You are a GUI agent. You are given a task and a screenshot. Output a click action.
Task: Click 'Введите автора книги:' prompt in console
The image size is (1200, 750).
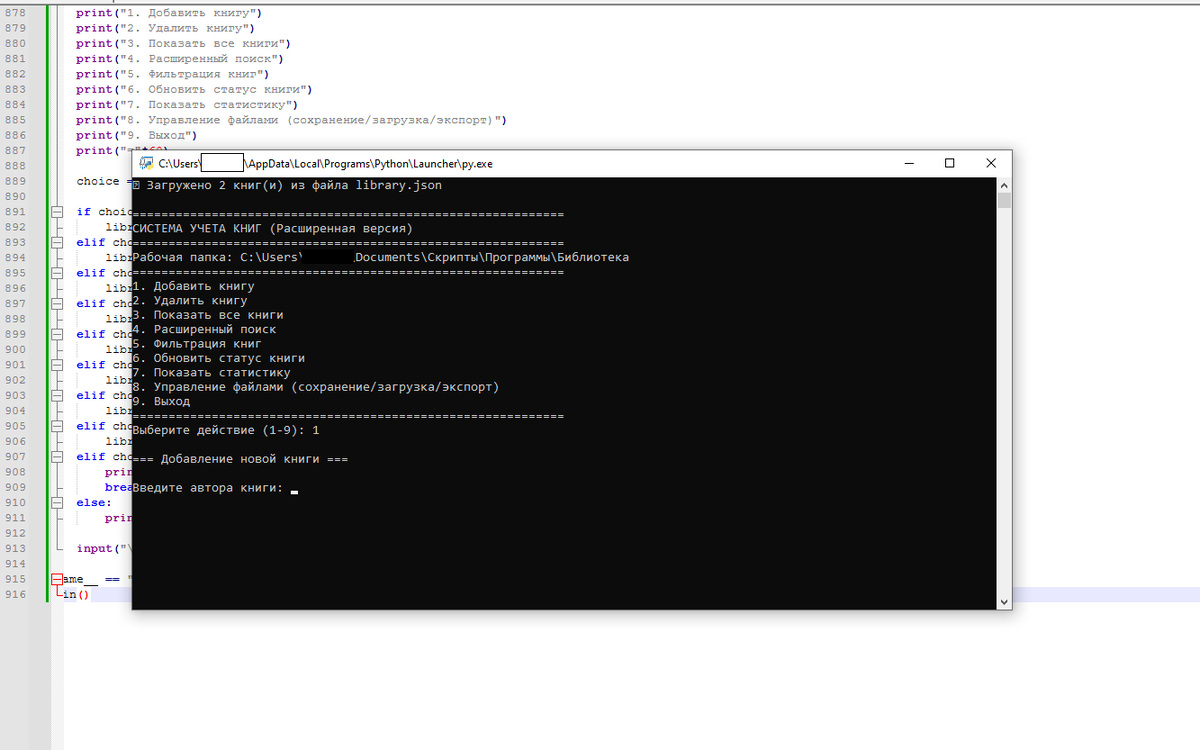point(208,489)
